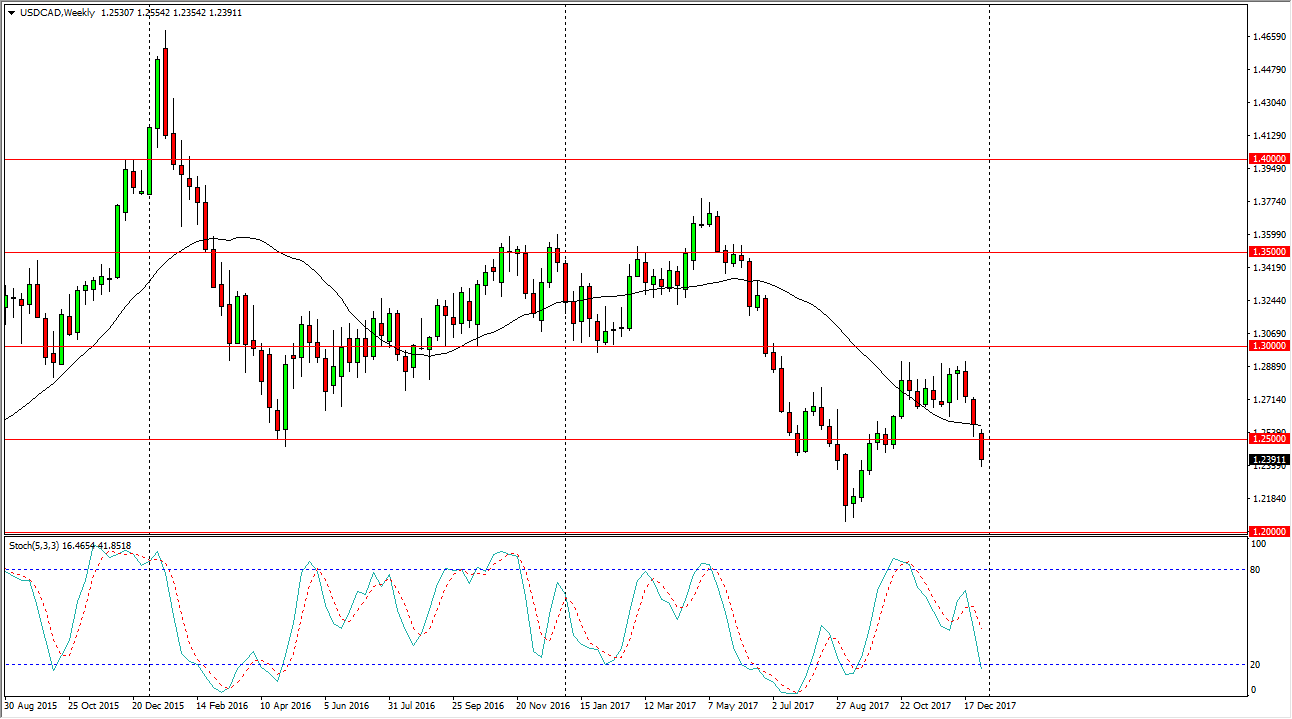The image size is (1292, 719).
Task: Click the 27 Aug 2017 date label
Action: (860, 706)
